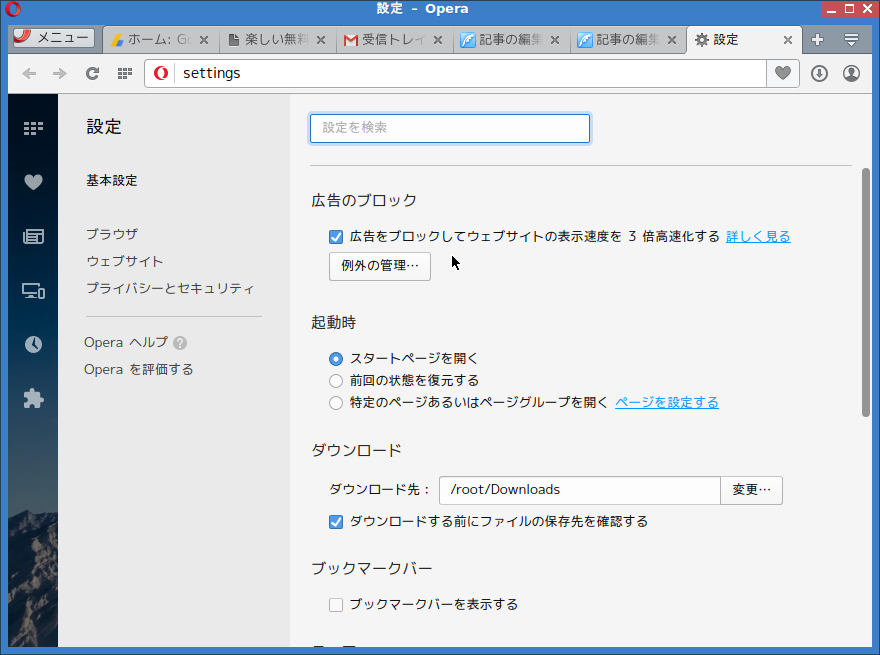Open Opera ヘルプ link
Viewport: 880px width, 655px height.
pyautogui.click(x=126, y=342)
